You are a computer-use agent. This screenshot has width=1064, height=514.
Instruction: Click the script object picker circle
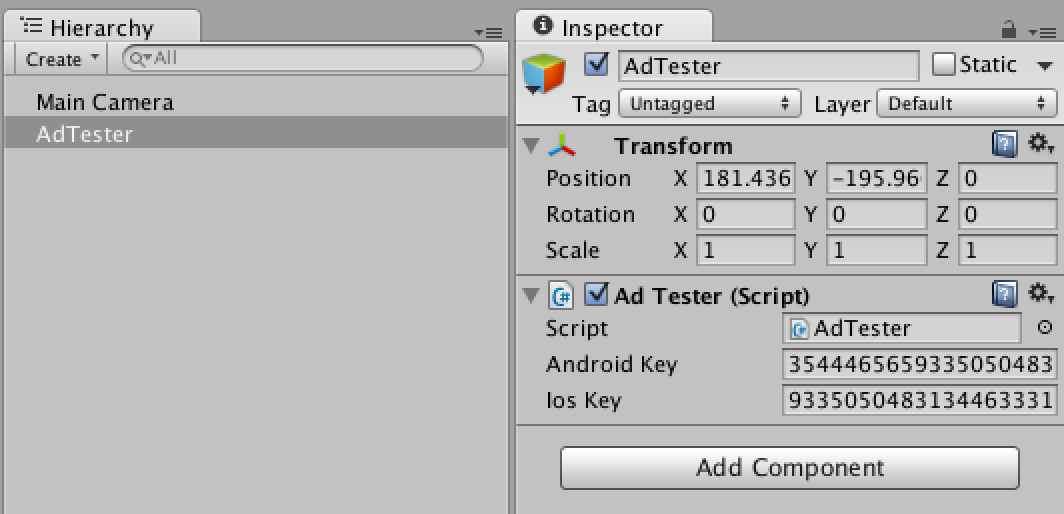click(1045, 328)
